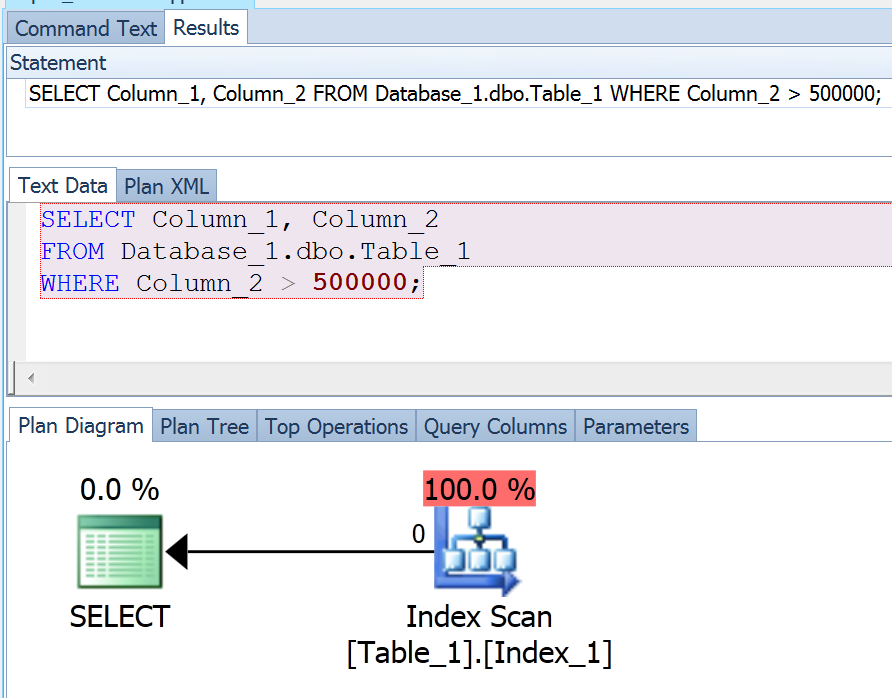
Task: Switch to the Plan XML tab
Action: click(167, 187)
